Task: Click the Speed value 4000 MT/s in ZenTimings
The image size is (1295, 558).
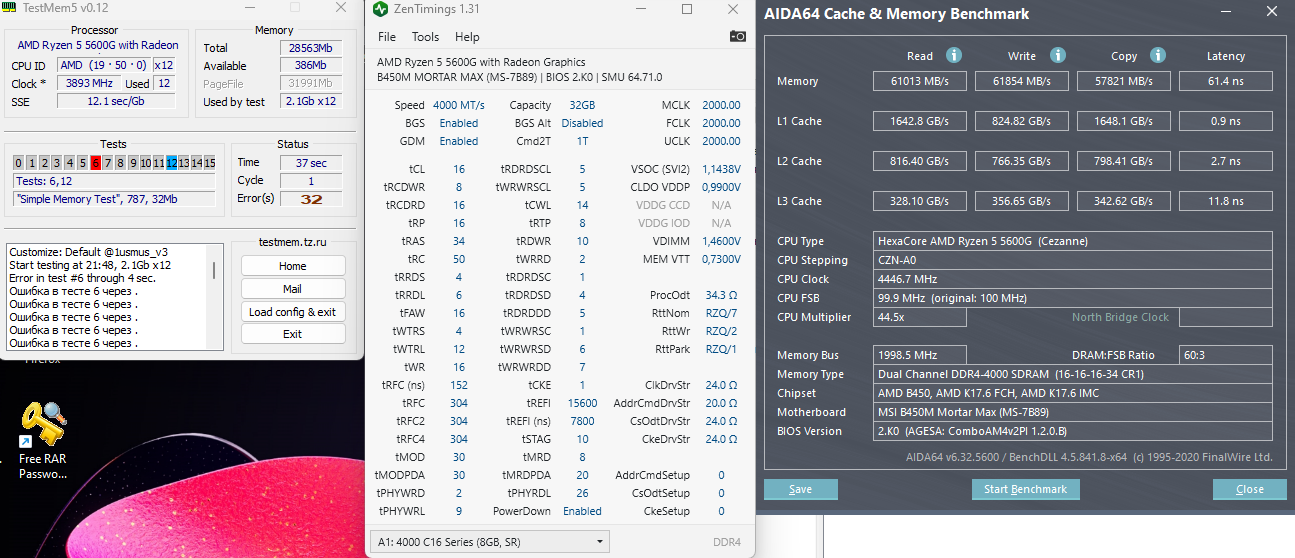Action: tap(458, 105)
